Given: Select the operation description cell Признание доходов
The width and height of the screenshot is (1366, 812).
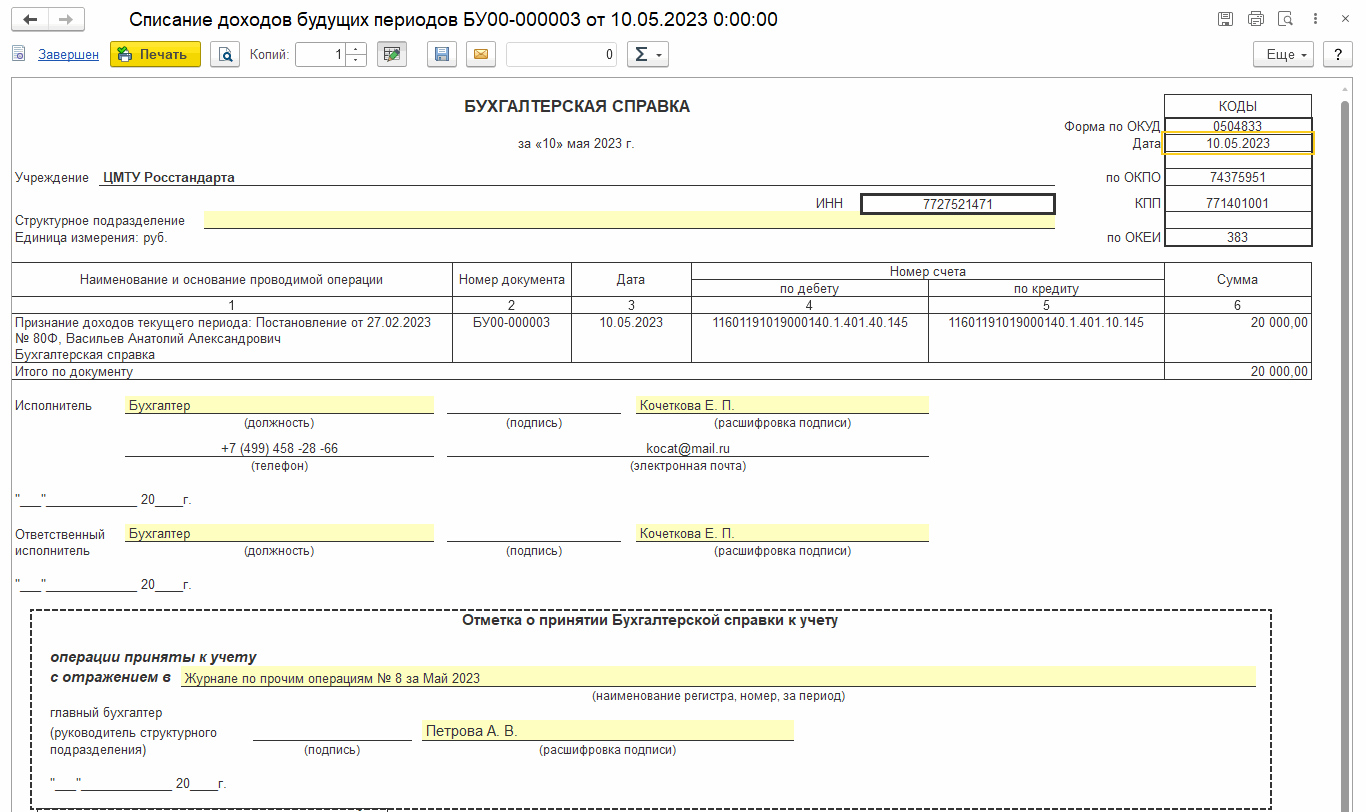Looking at the screenshot, I should tap(232, 338).
